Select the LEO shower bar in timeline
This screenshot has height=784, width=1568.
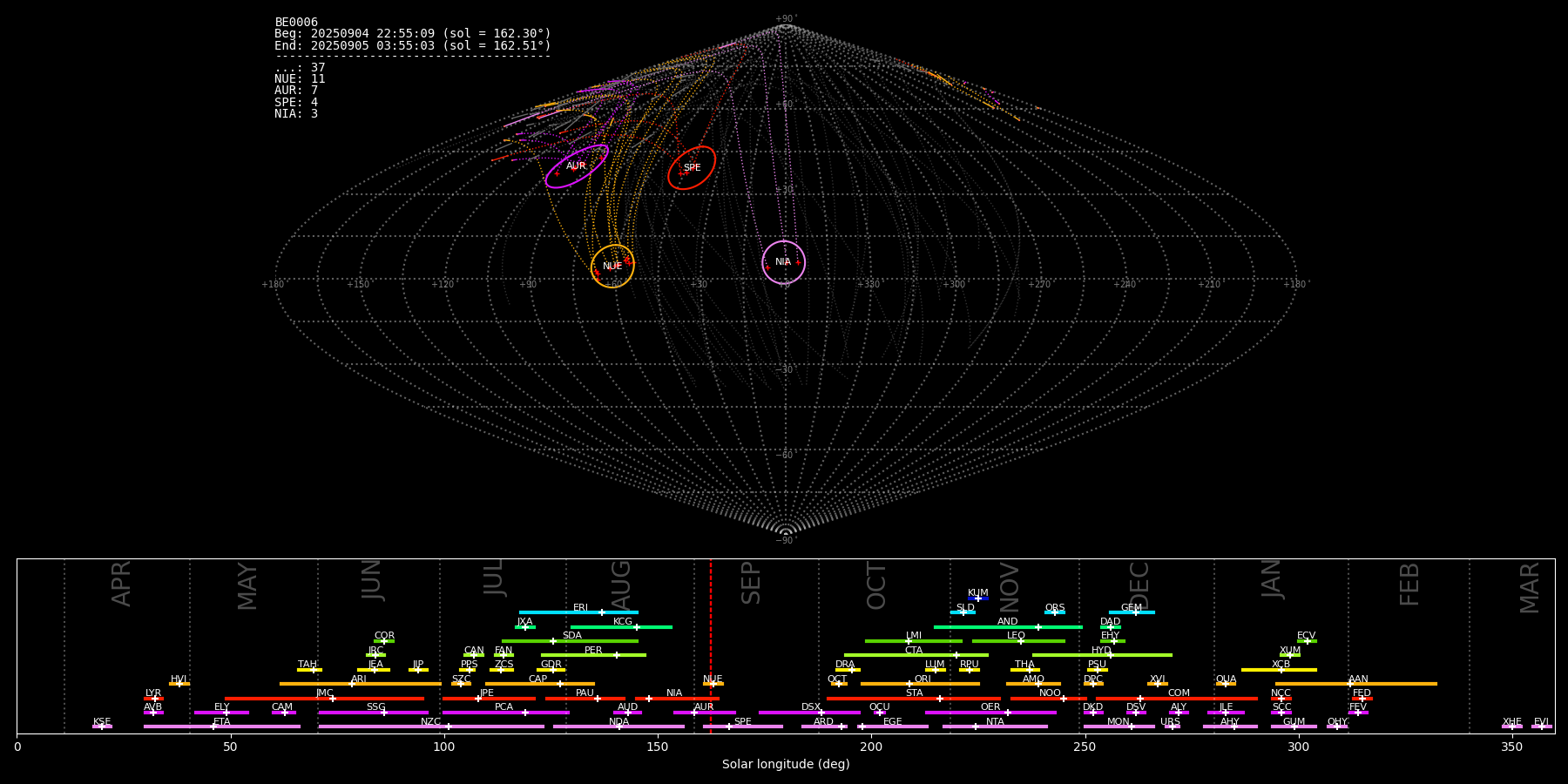click(x=1018, y=641)
